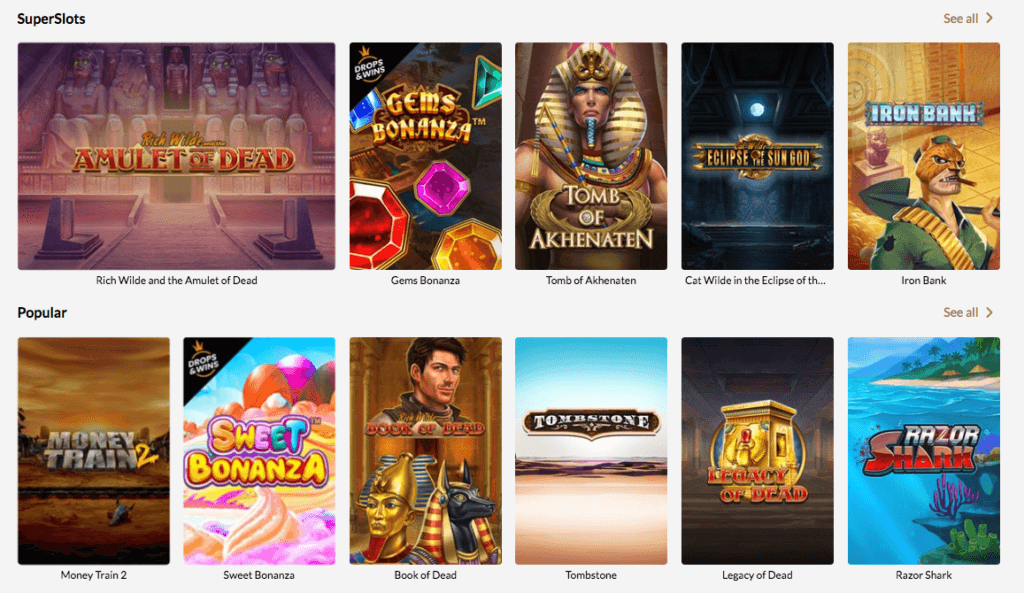This screenshot has width=1024, height=593.
Task: Open the Razor Shark game tile
Action: pyautogui.click(x=923, y=451)
